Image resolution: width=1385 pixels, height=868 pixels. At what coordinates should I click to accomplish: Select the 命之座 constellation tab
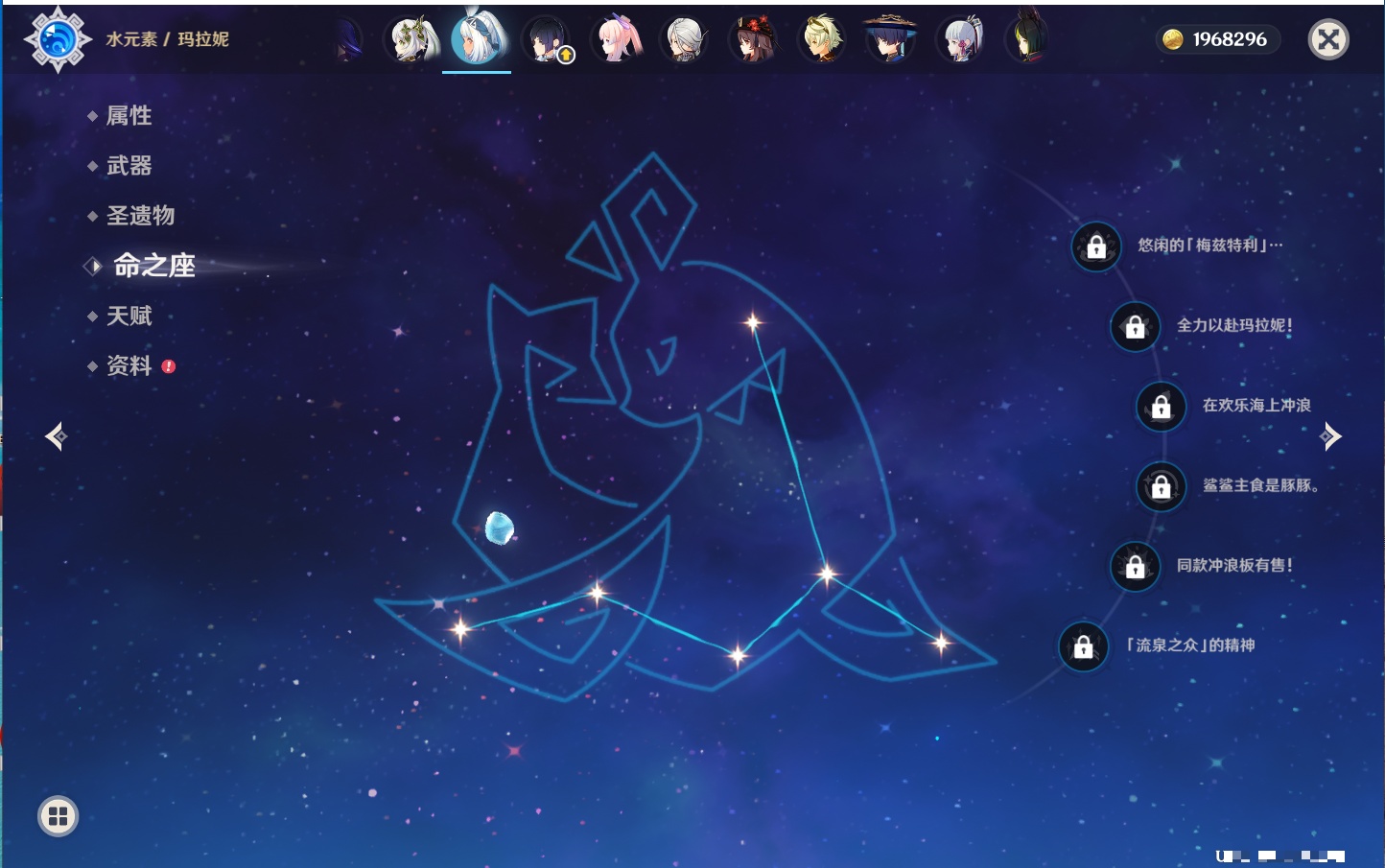(153, 266)
